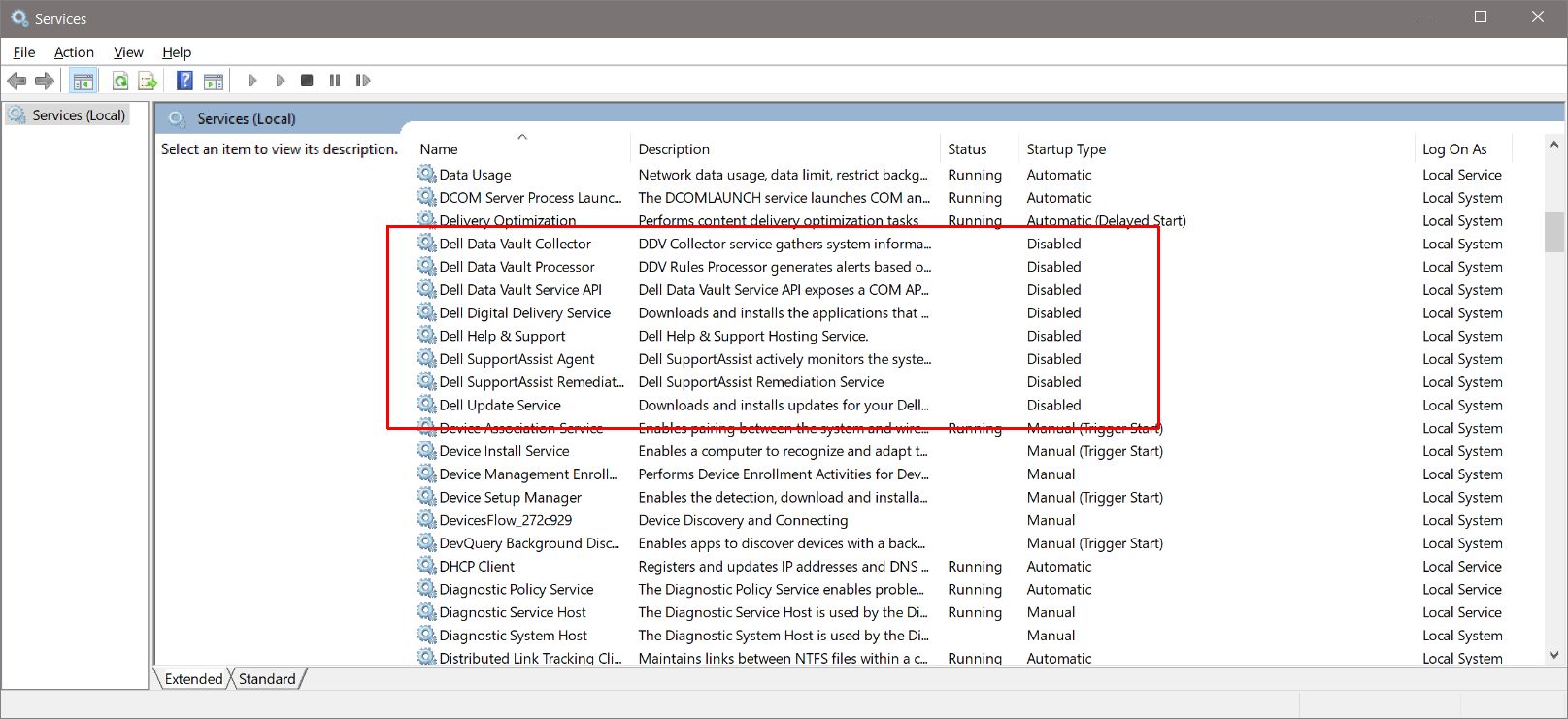
Task: Click the second play arrow toolbar icon
Action: (x=280, y=81)
